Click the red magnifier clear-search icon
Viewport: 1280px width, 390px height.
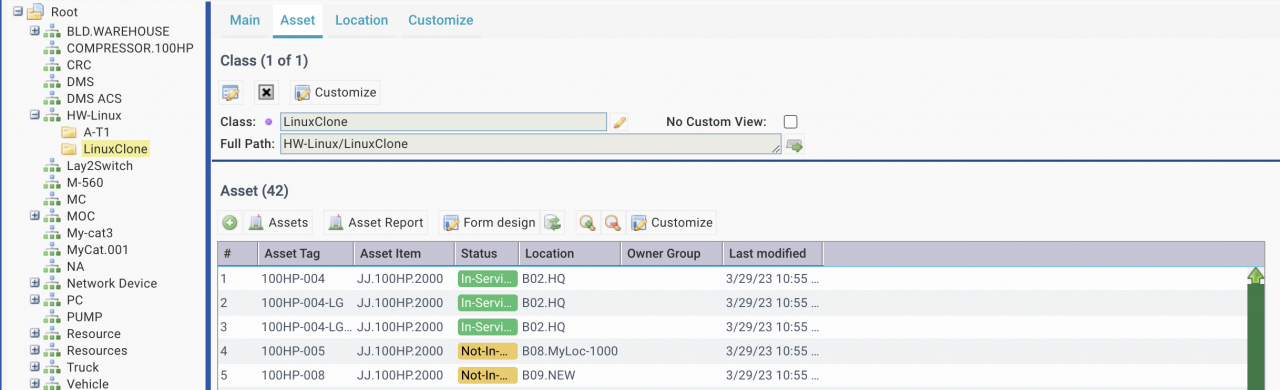612,222
